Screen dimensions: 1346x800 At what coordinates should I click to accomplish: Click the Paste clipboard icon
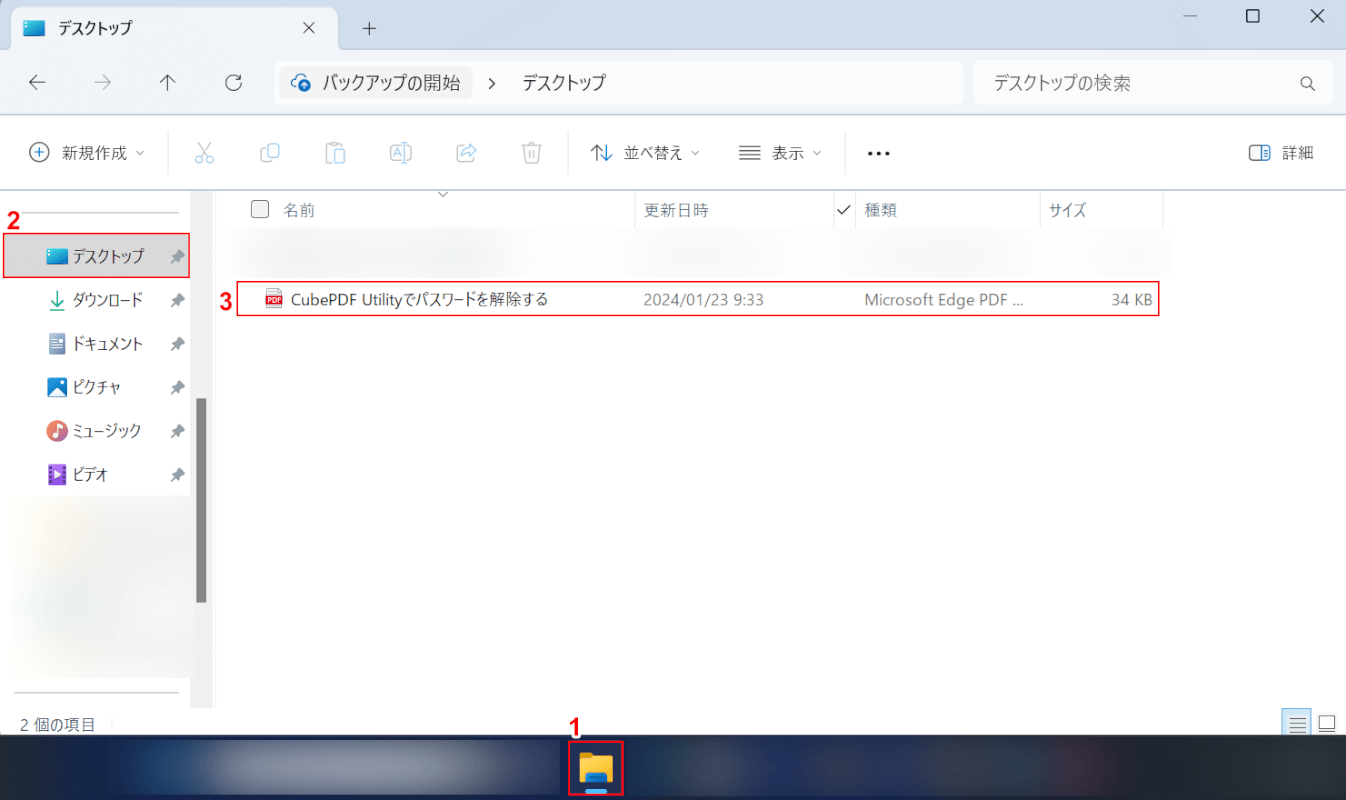(x=335, y=153)
